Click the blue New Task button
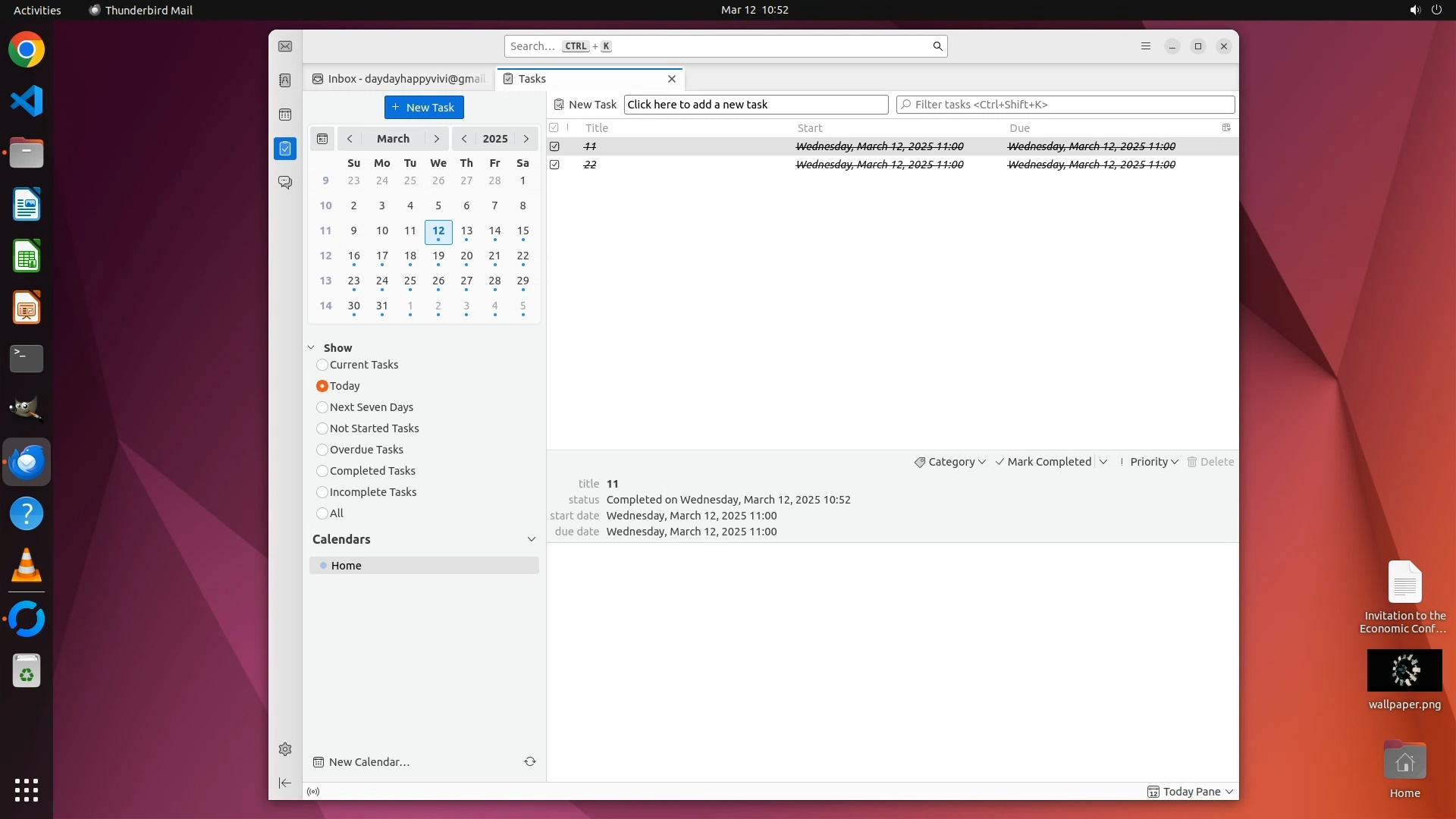The width and height of the screenshot is (1456, 819). click(x=424, y=107)
